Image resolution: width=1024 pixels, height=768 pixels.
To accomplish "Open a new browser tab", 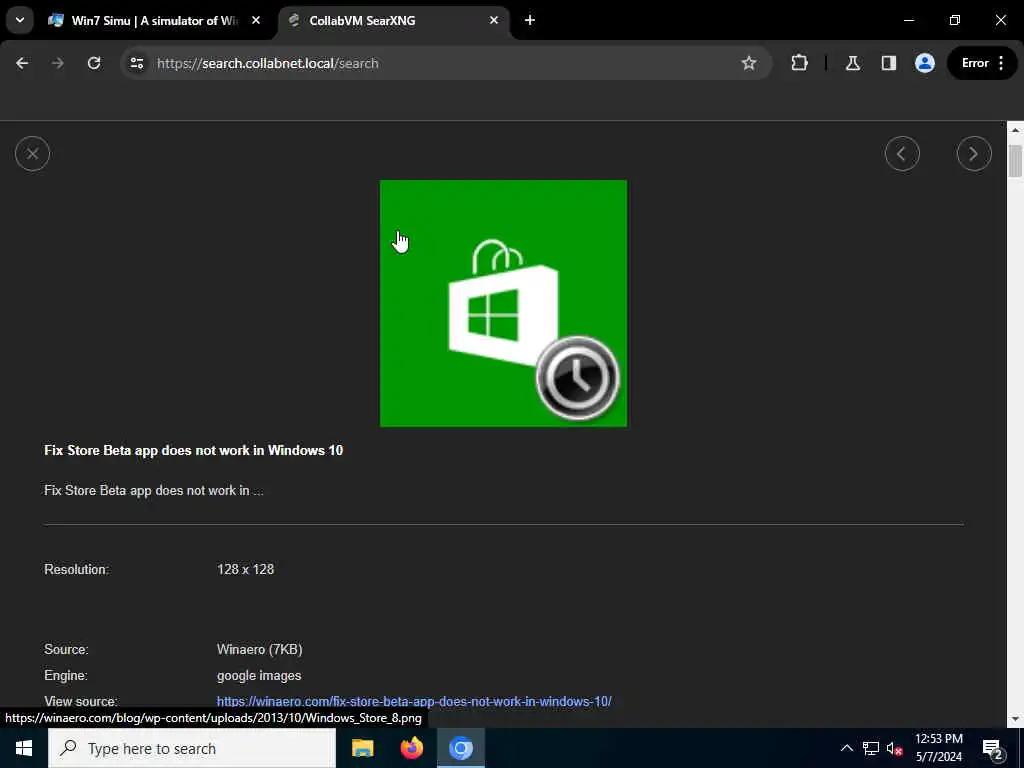I will tap(530, 20).
